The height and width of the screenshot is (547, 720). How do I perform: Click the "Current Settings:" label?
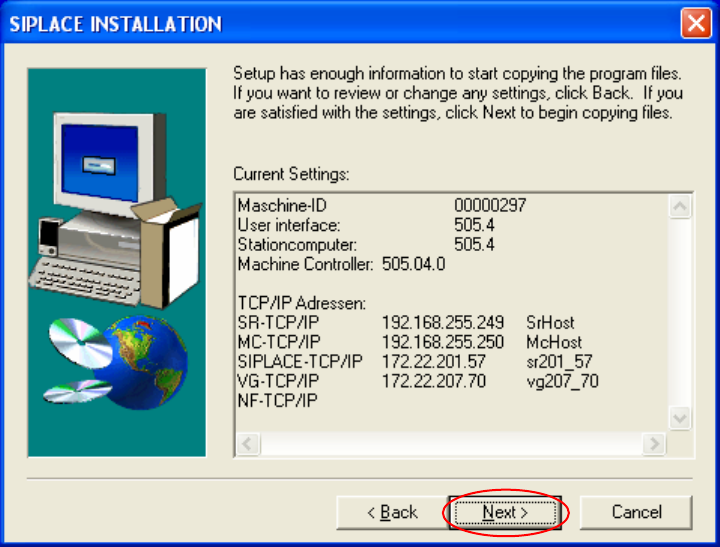(291, 174)
